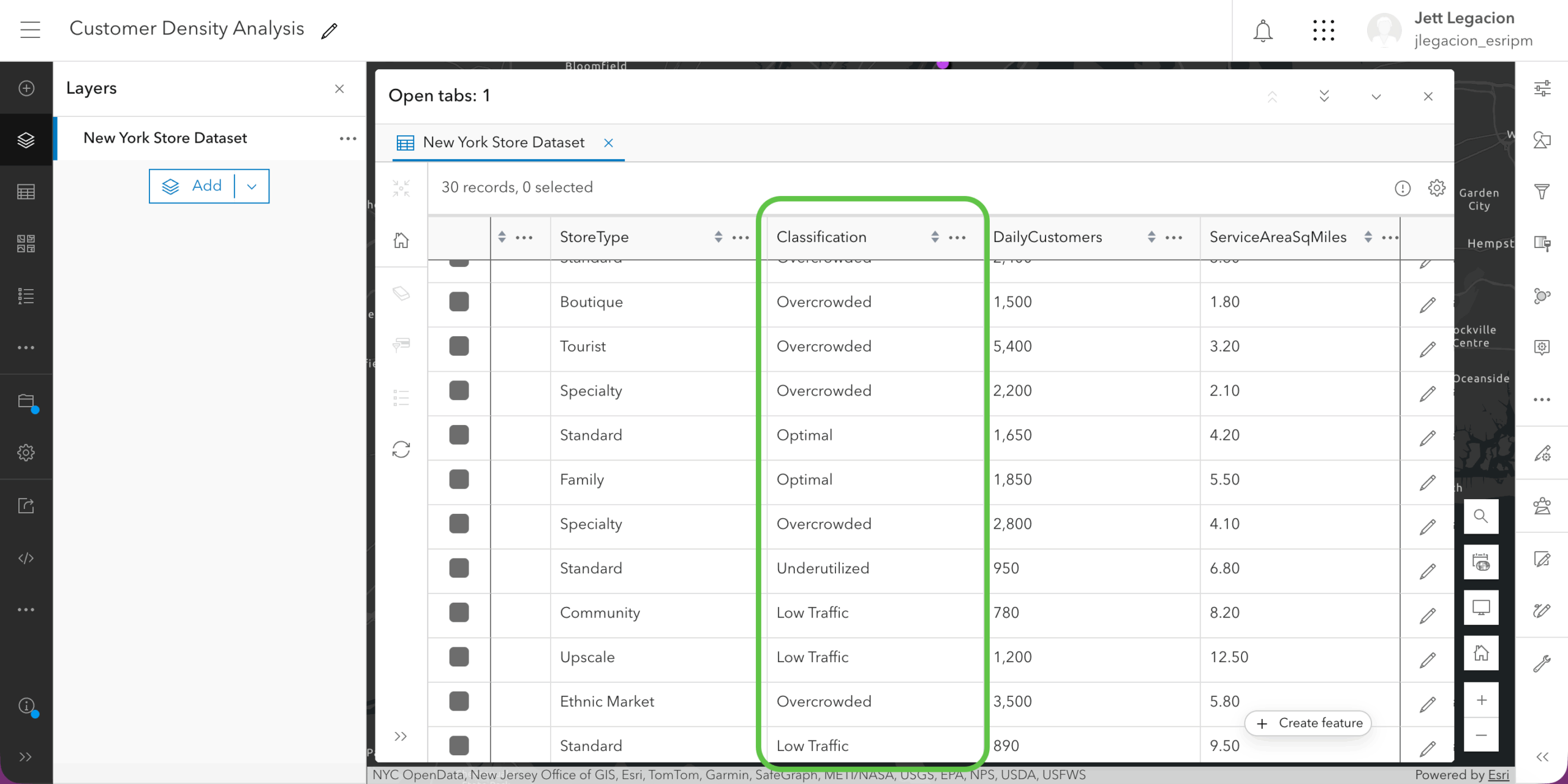Sort by the DailyCustomers column arrows

[1151, 237]
